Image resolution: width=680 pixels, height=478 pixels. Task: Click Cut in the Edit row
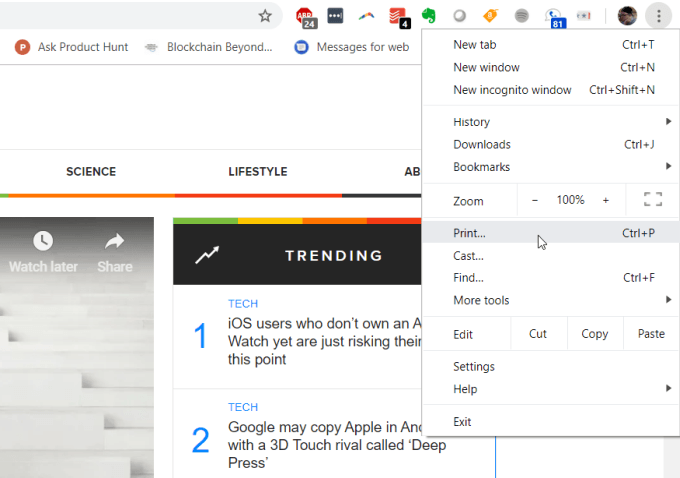538,334
